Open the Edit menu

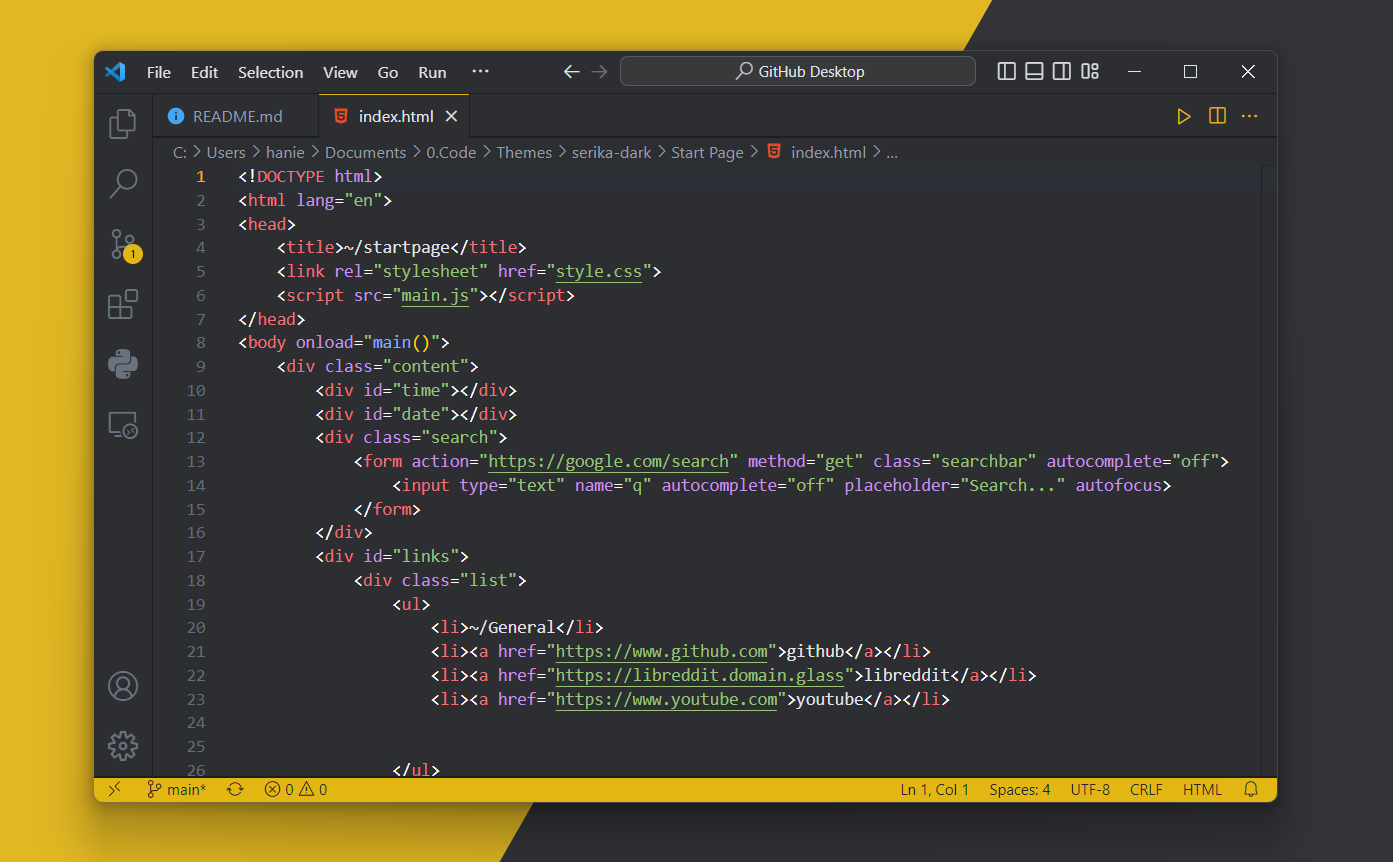204,72
